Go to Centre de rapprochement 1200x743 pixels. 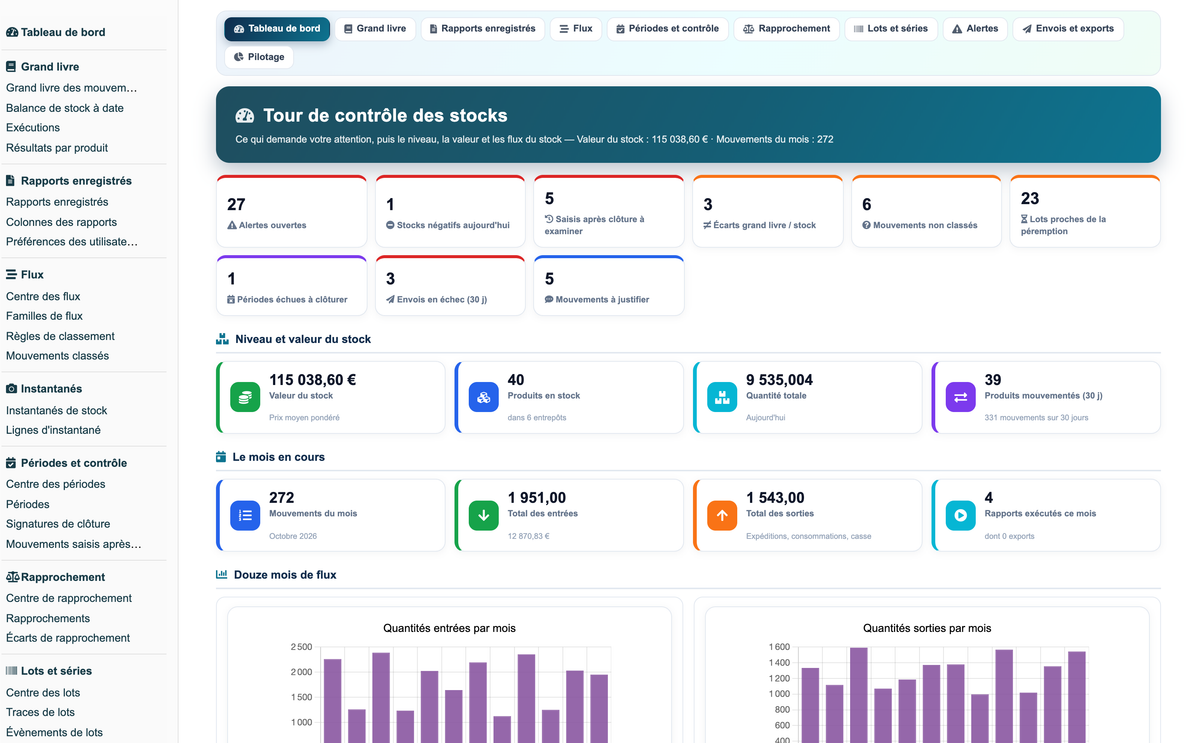pos(69,598)
